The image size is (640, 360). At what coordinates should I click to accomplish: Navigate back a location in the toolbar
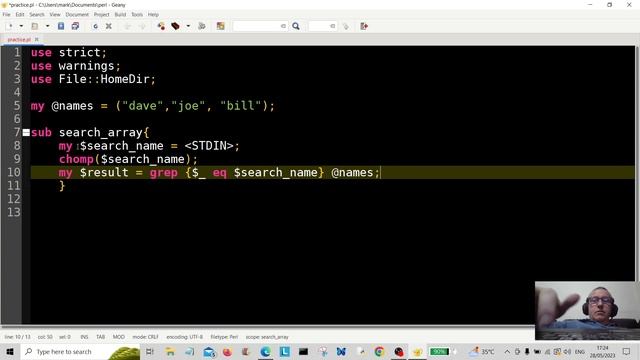pyautogui.click(x=128, y=26)
